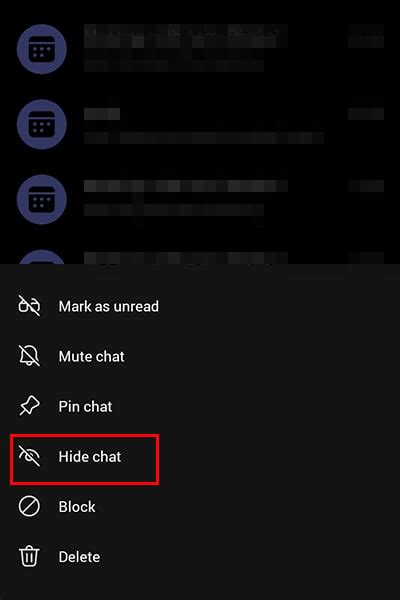Click the pushpin Pin chat icon
400x600 pixels.
coord(29,406)
